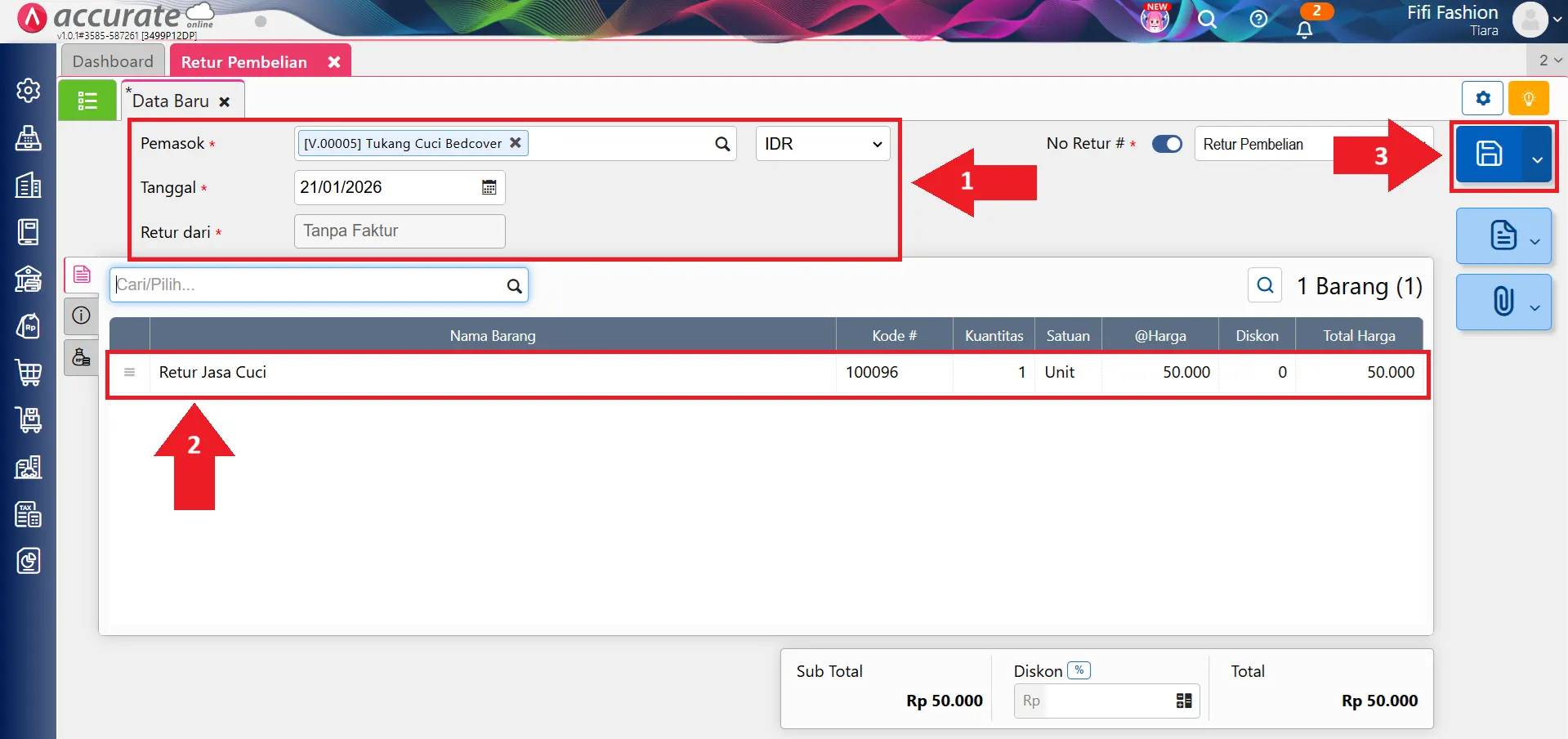Expand the attachment paperclip dropdown
This screenshot has height=739, width=1568.
[1534, 307]
